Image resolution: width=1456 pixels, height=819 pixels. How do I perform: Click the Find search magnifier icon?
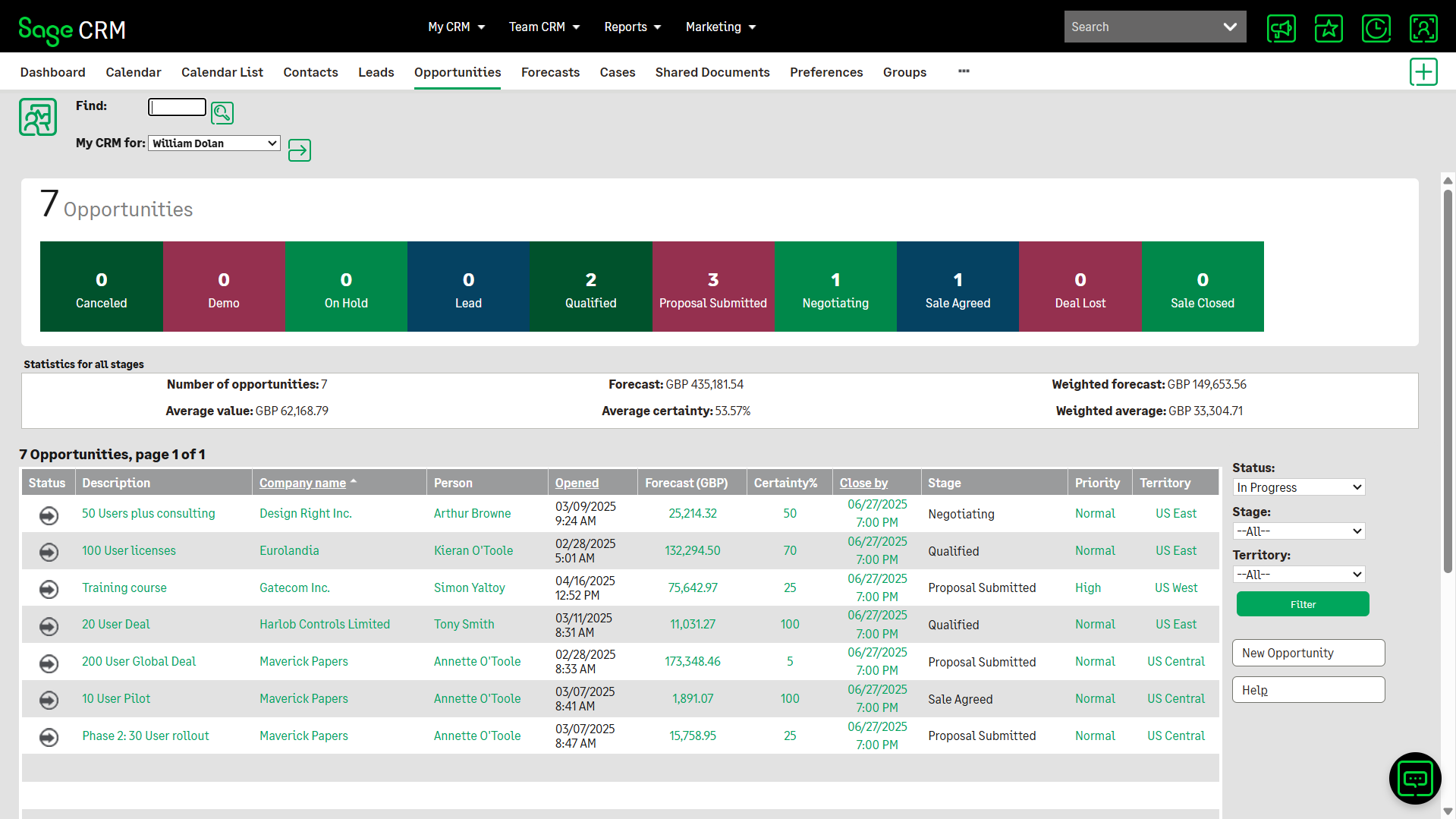pos(222,113)
